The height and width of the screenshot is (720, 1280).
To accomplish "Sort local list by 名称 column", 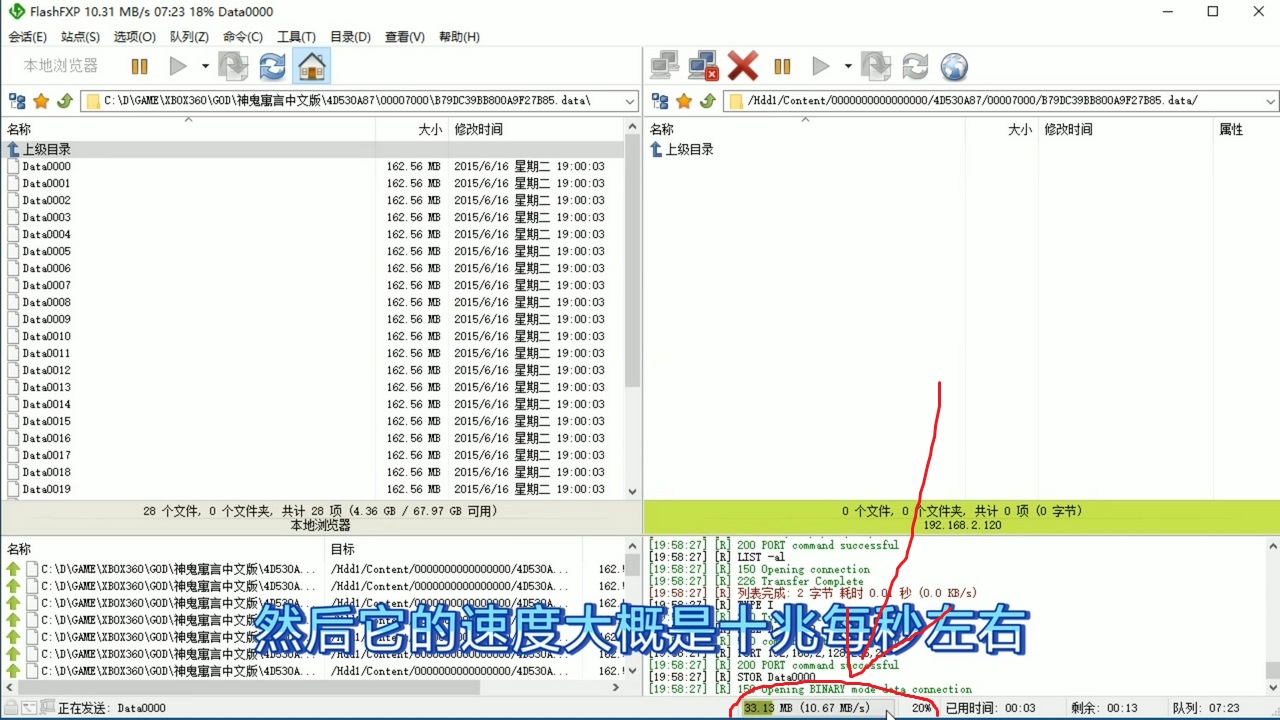I will point(188,129).
